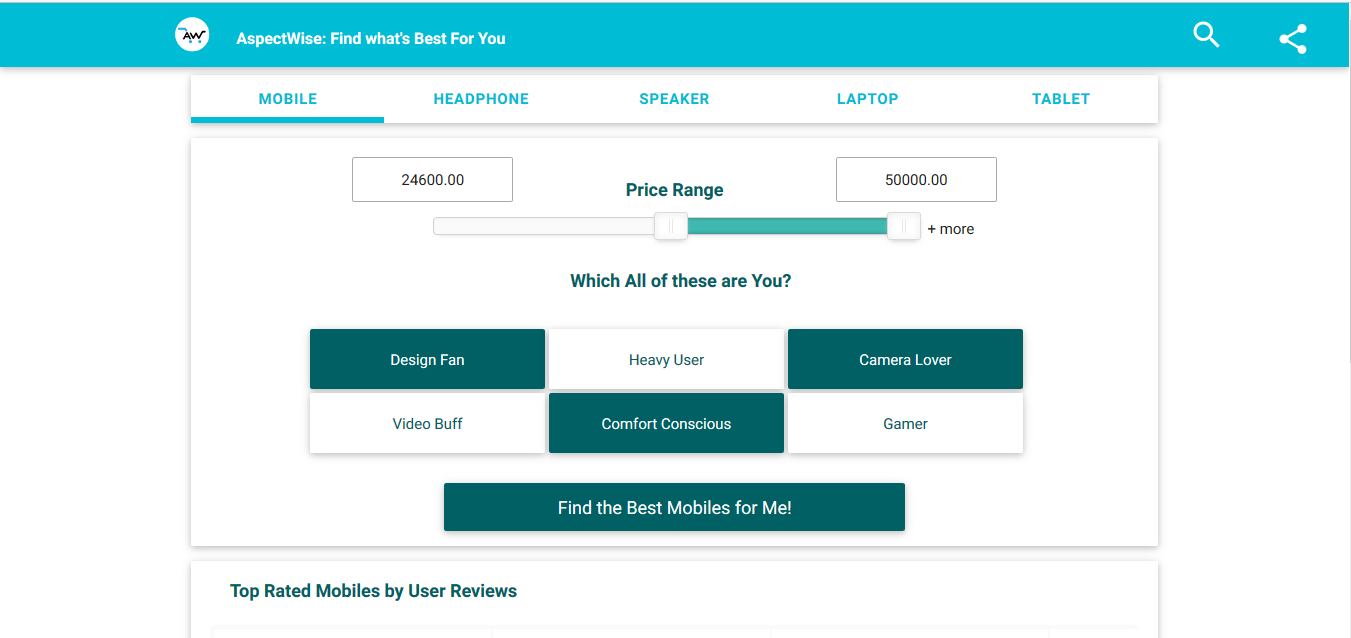
Task: Open the search icon in header
Action: (x=1207, y=35)
